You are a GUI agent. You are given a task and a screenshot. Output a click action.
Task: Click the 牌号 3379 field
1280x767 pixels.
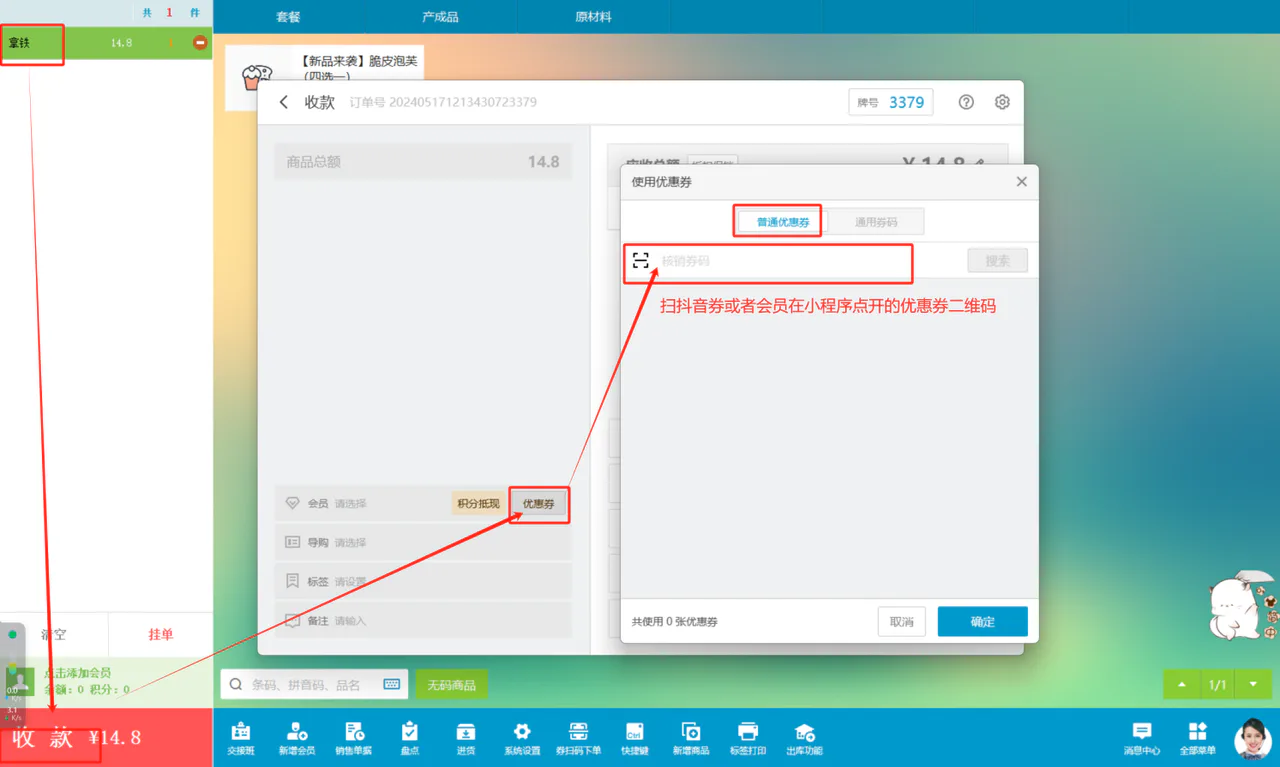[891, 102]
